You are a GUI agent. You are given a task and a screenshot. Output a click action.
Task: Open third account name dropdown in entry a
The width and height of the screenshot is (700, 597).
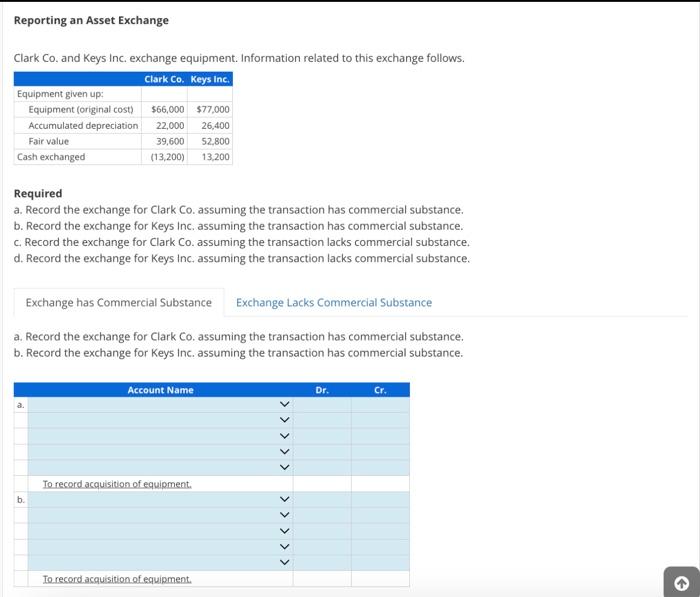pos(160,436)
